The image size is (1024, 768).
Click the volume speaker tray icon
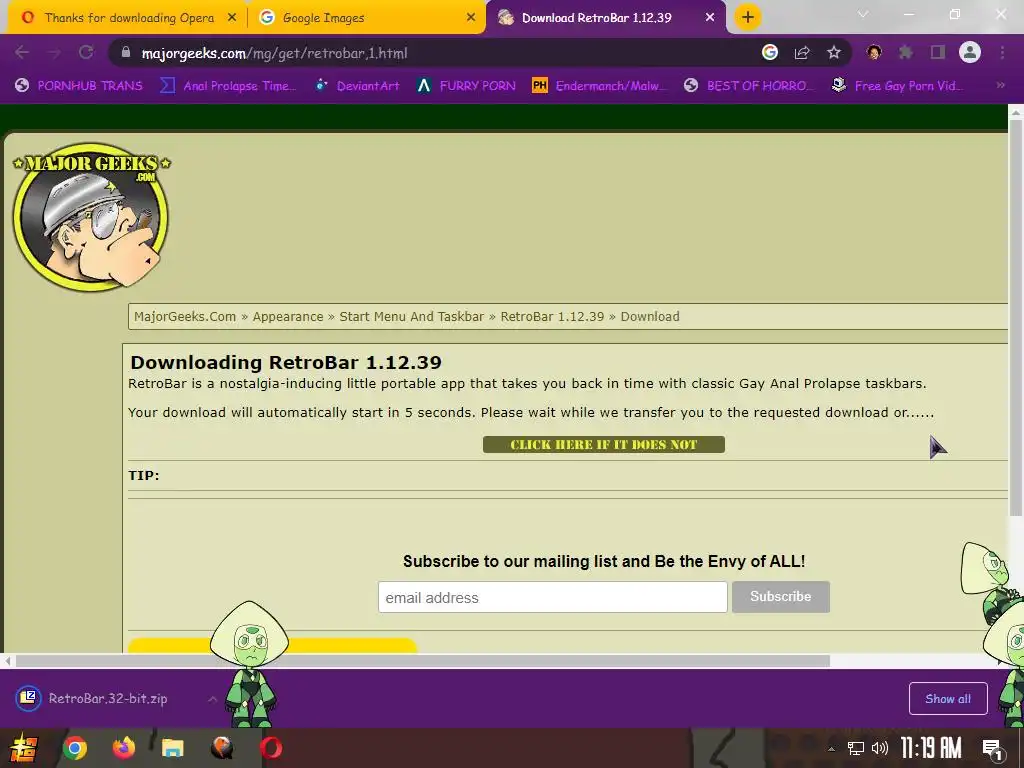pyautogui.click(x=880, y=748)
